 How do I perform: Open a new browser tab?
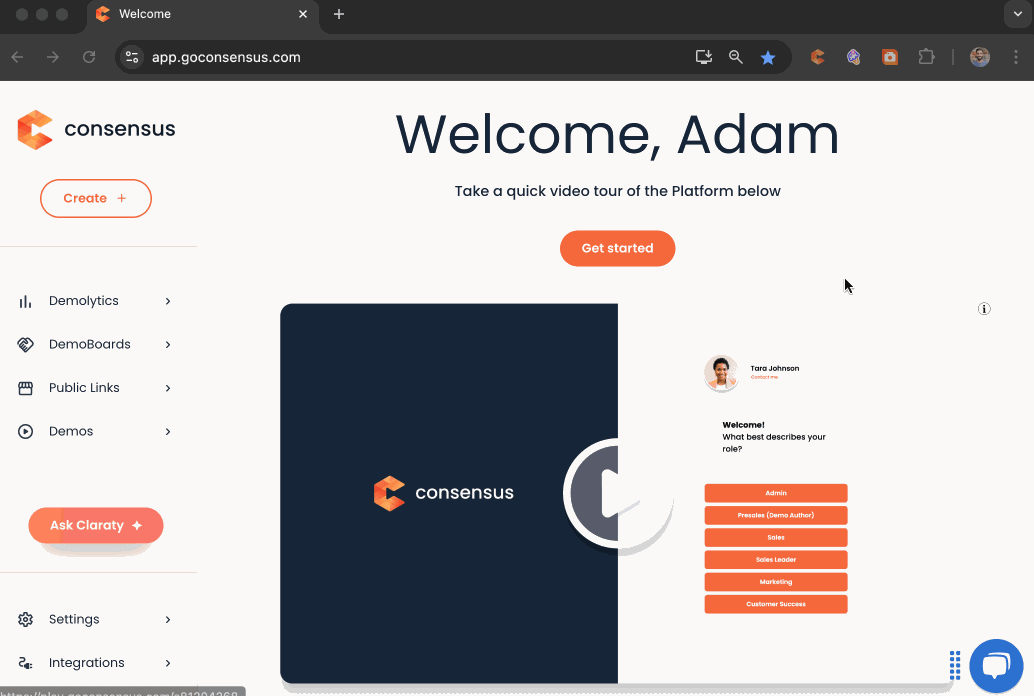pos(339,14)
